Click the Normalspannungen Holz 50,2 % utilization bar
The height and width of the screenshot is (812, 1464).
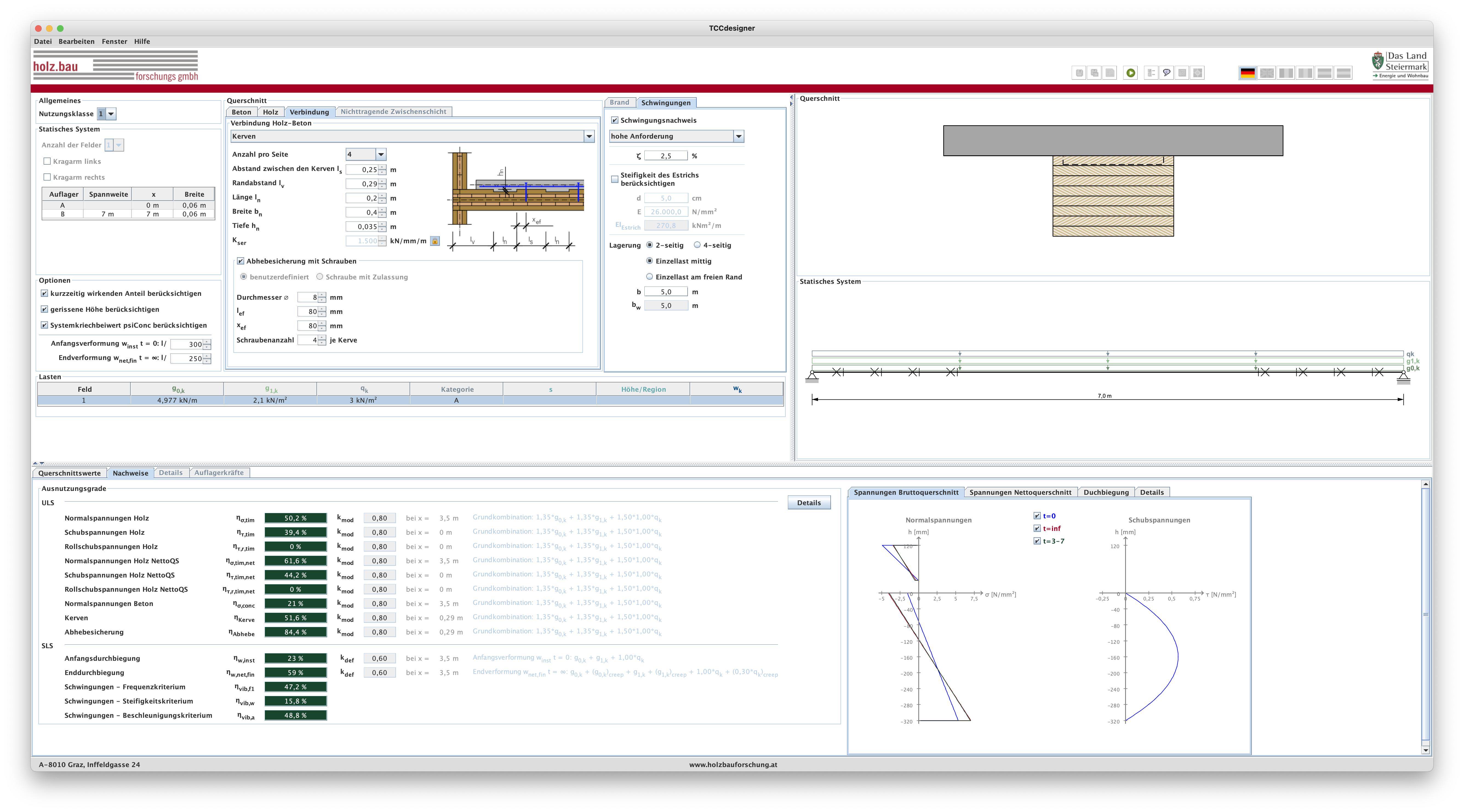[296, 518]
